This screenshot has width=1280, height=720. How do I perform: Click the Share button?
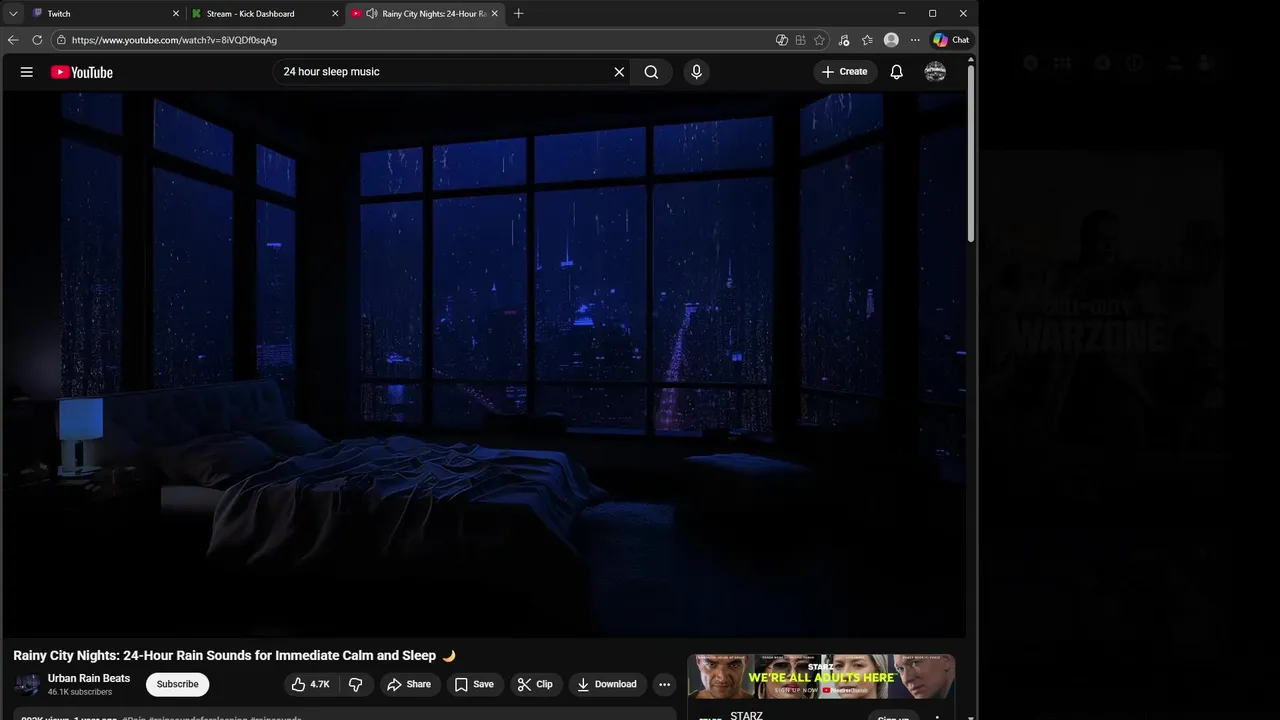point(409,684)
